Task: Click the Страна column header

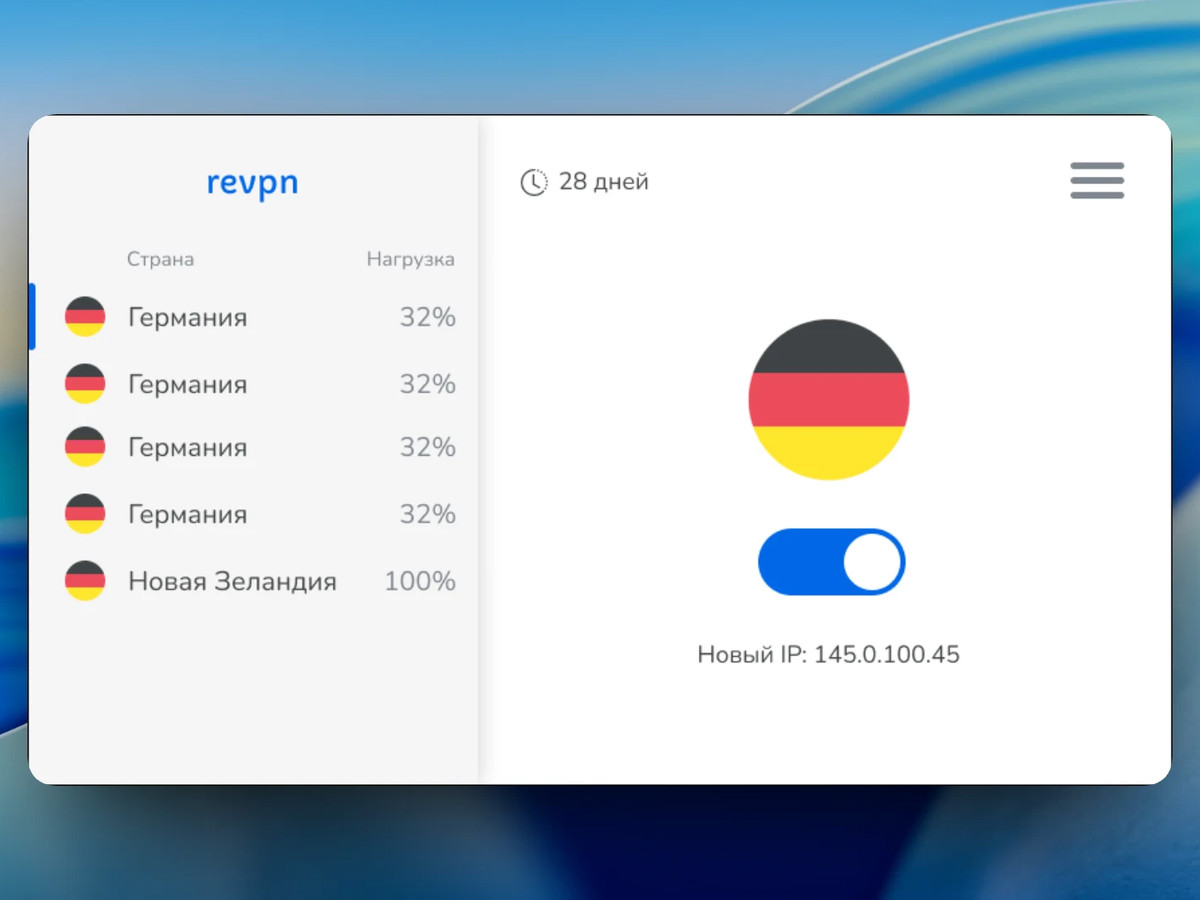Action: click(160, 260)
